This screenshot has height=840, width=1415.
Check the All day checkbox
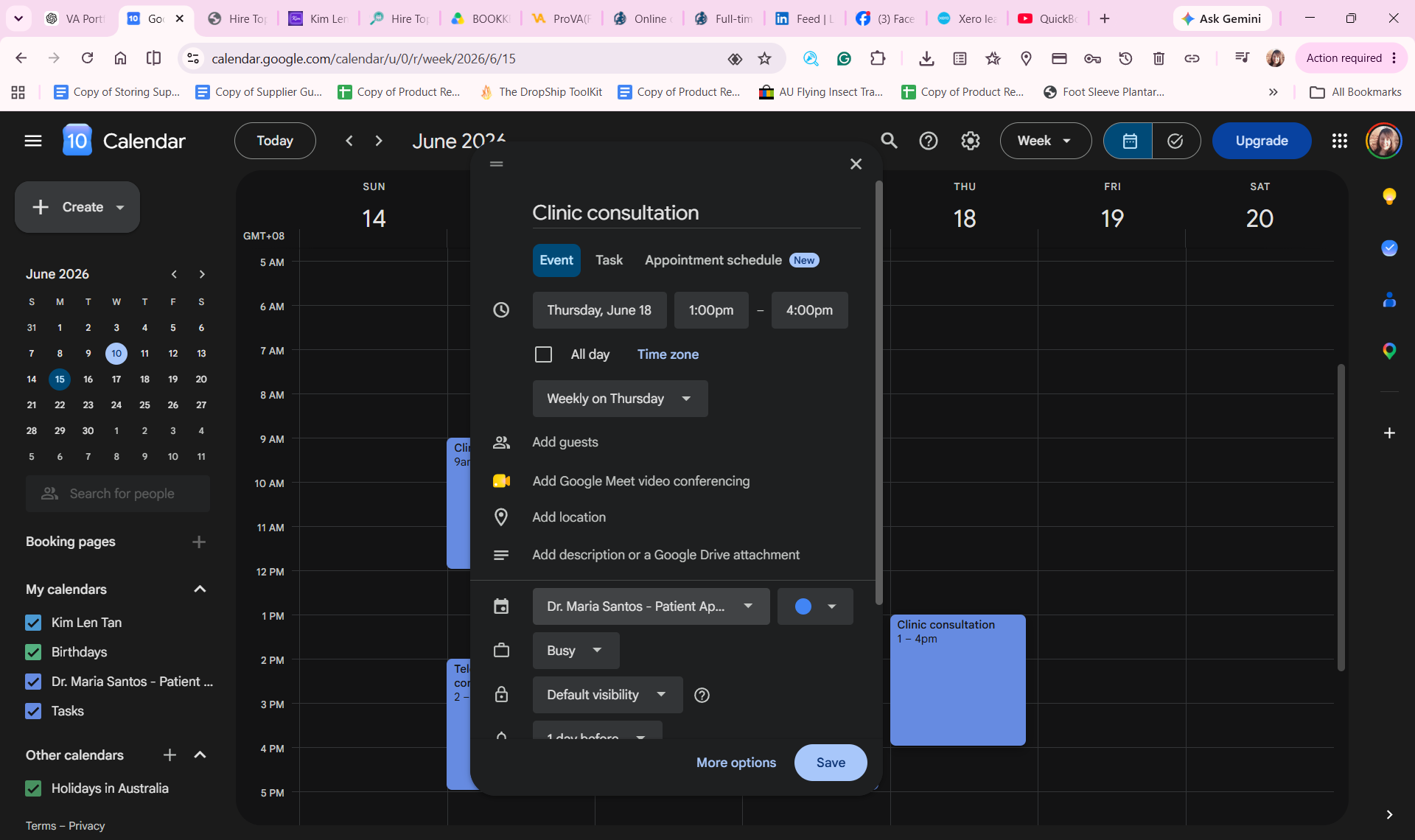click(x=543, y=354)
